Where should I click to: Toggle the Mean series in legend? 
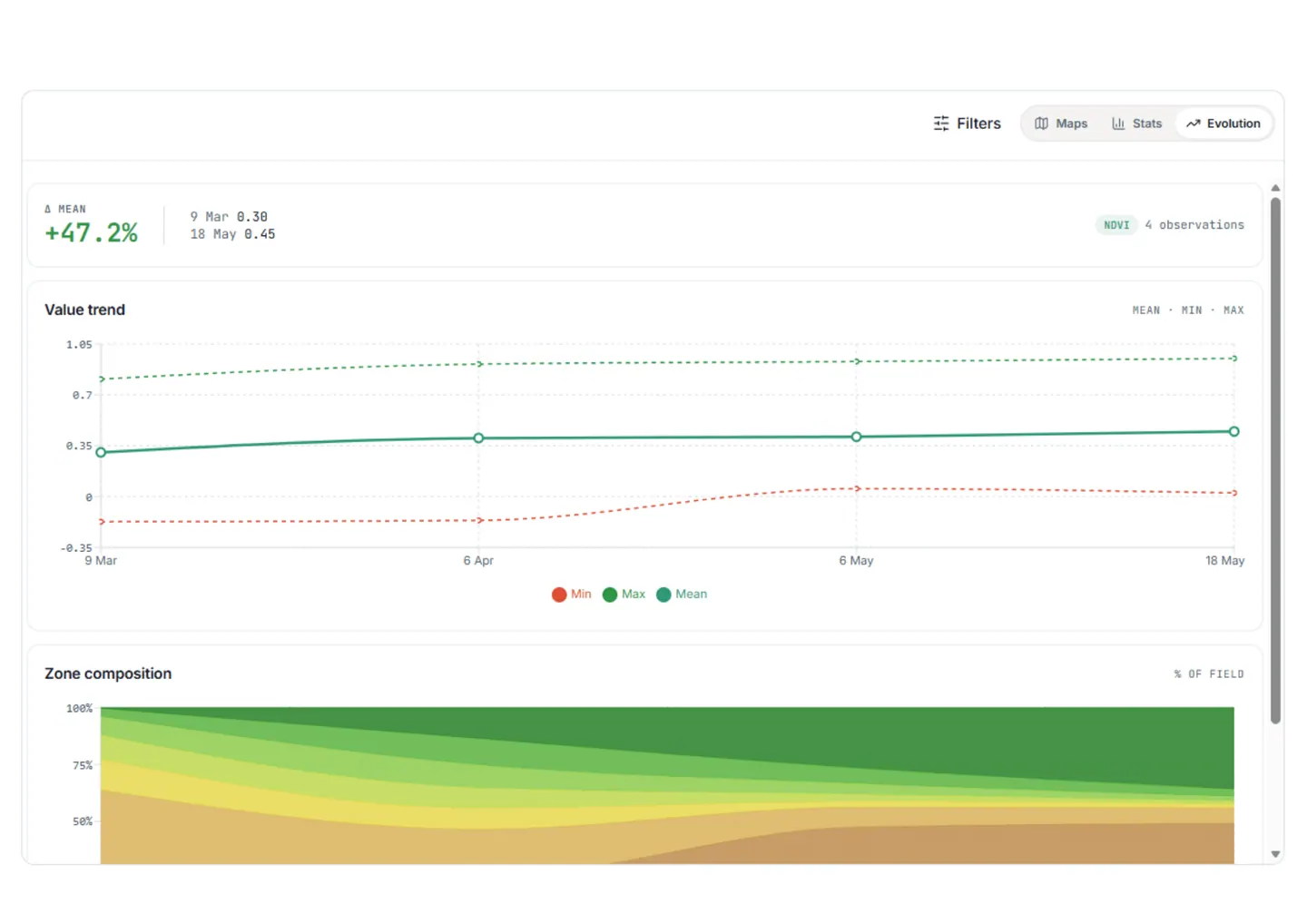point(682,595)
